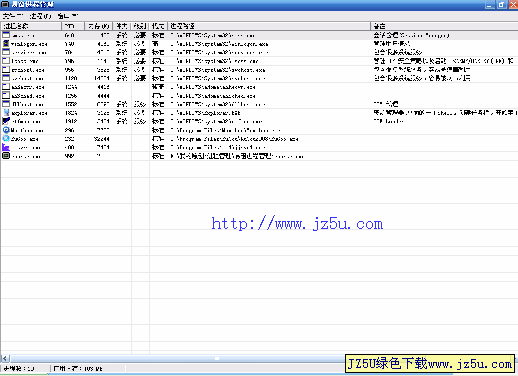Sort by the memory (K) column header

(99, 26)
